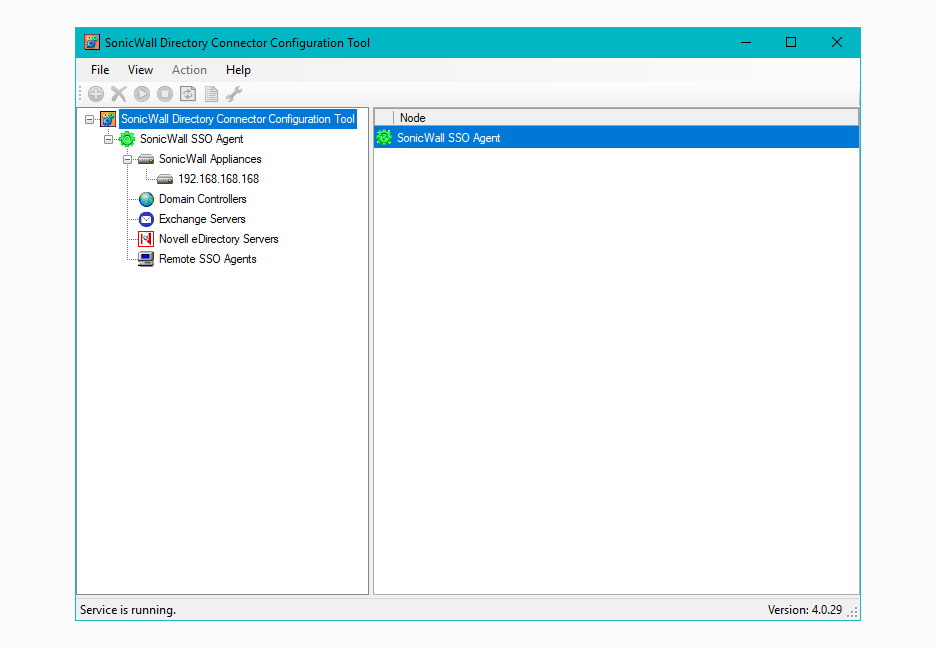Minimize the Configuration Tool window

(x=746, y=42)
